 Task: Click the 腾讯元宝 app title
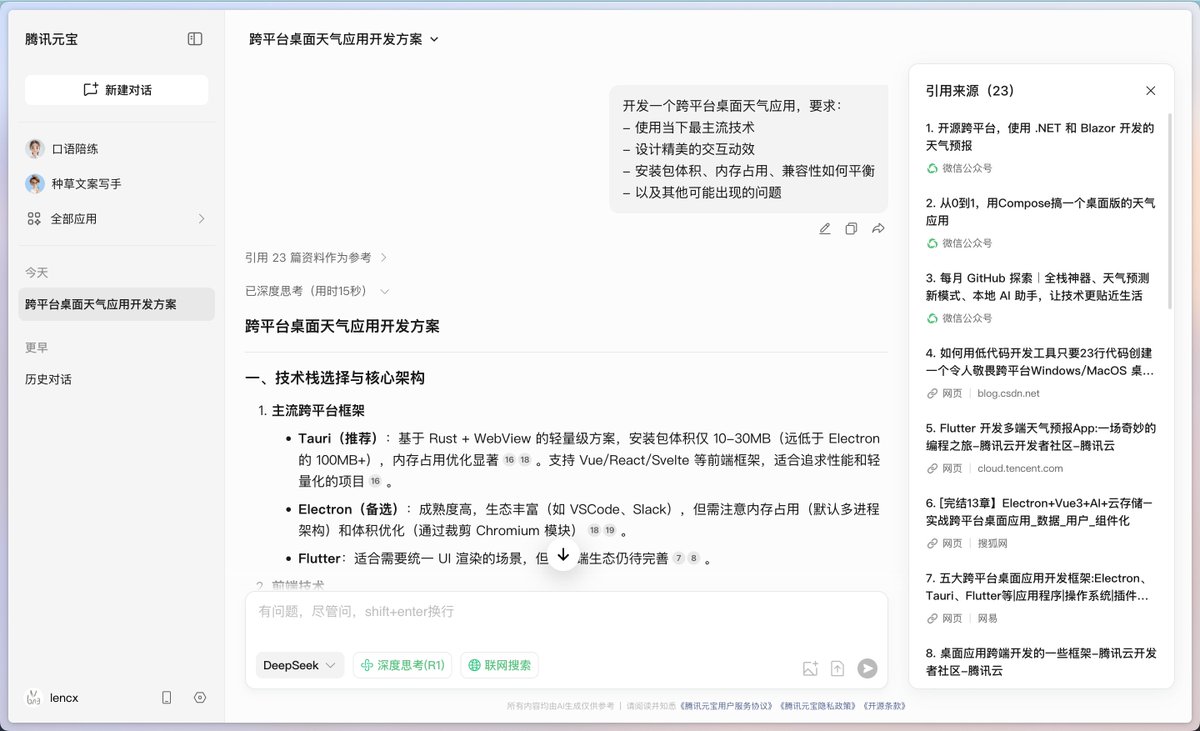click(51, 40)
